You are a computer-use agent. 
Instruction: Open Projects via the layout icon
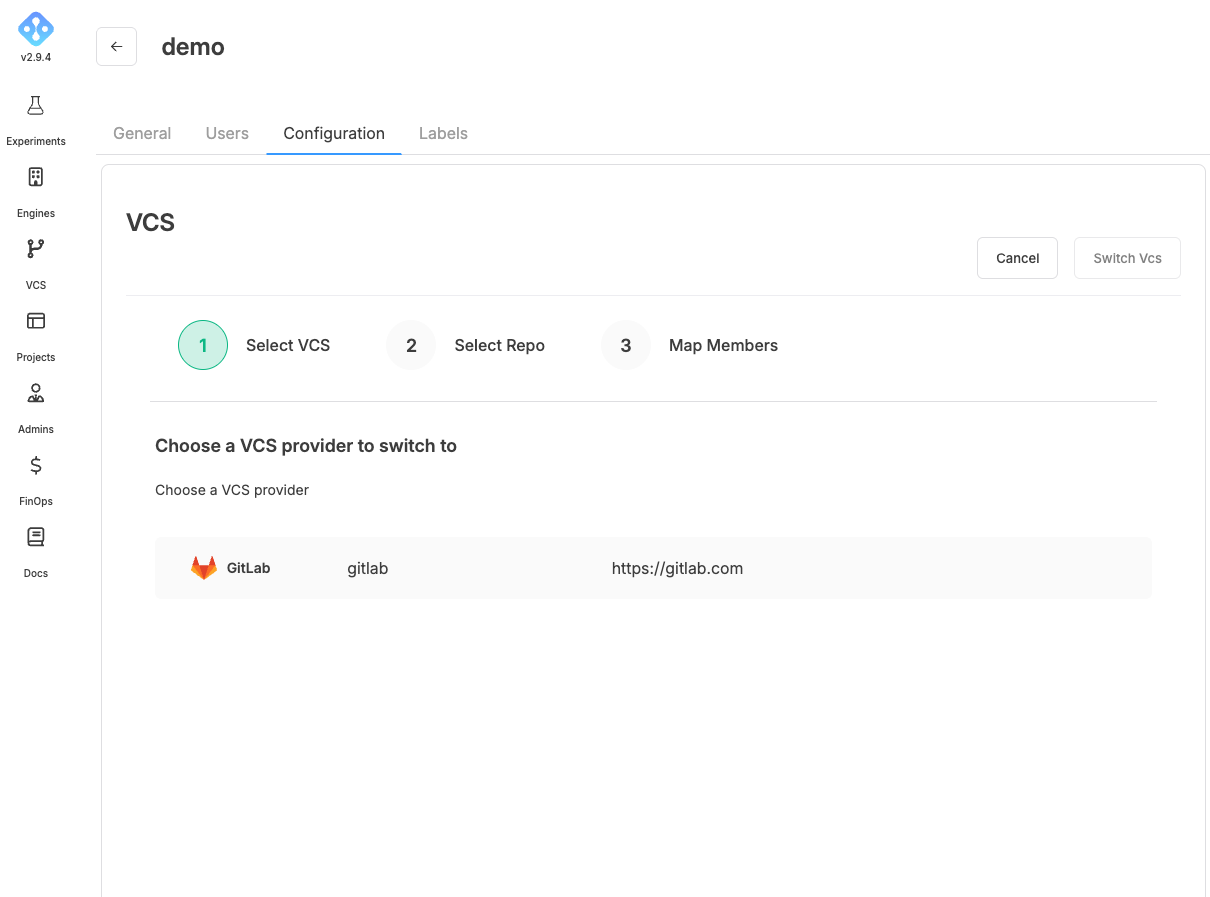36,321
